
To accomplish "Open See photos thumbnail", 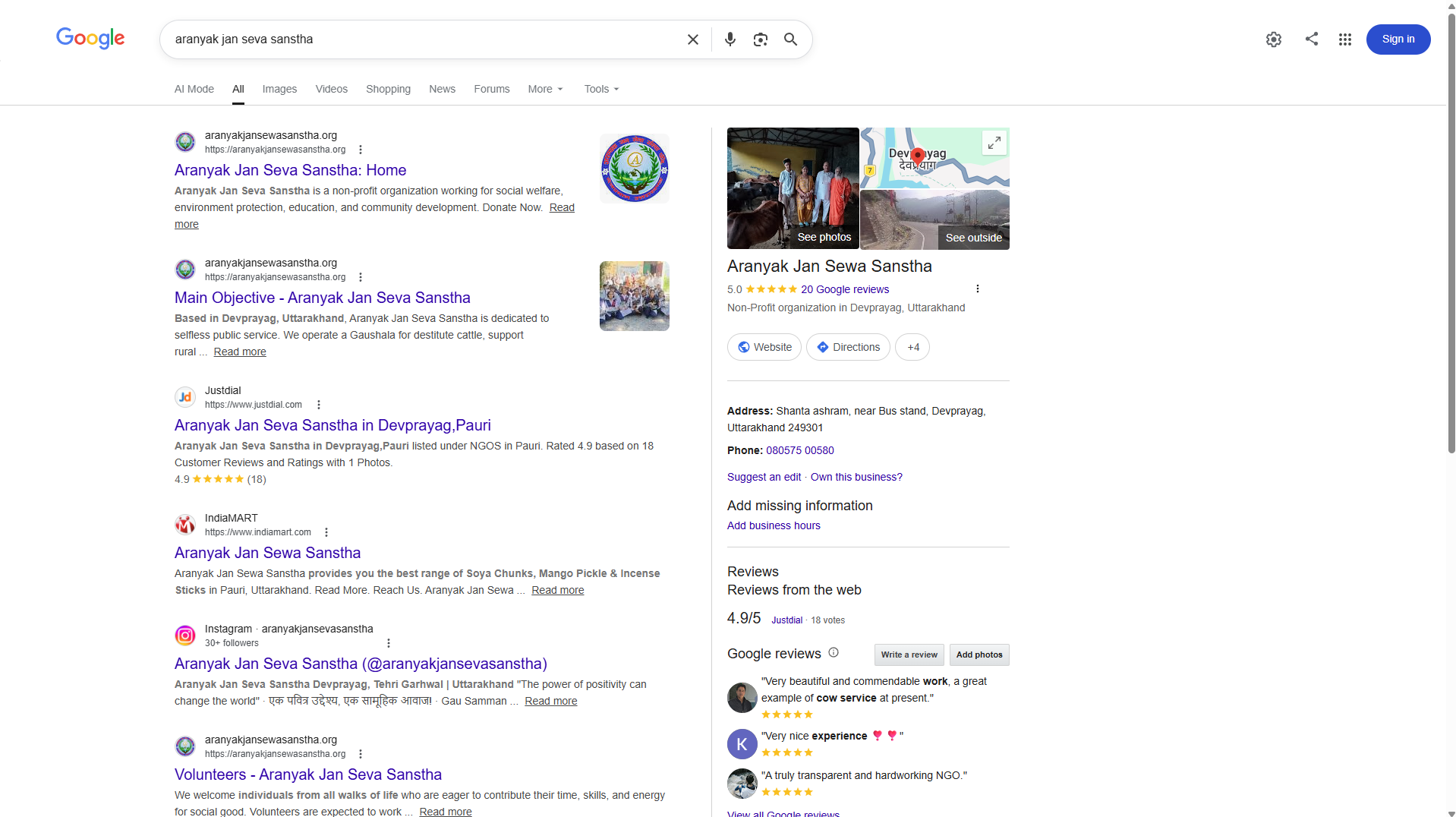I will pos(793,188).
